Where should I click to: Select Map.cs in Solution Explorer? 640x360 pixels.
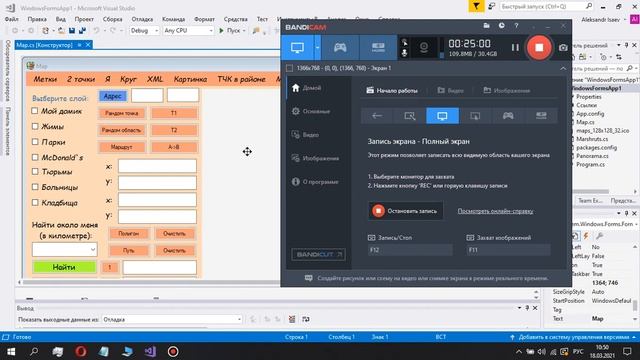pos(585,122)
